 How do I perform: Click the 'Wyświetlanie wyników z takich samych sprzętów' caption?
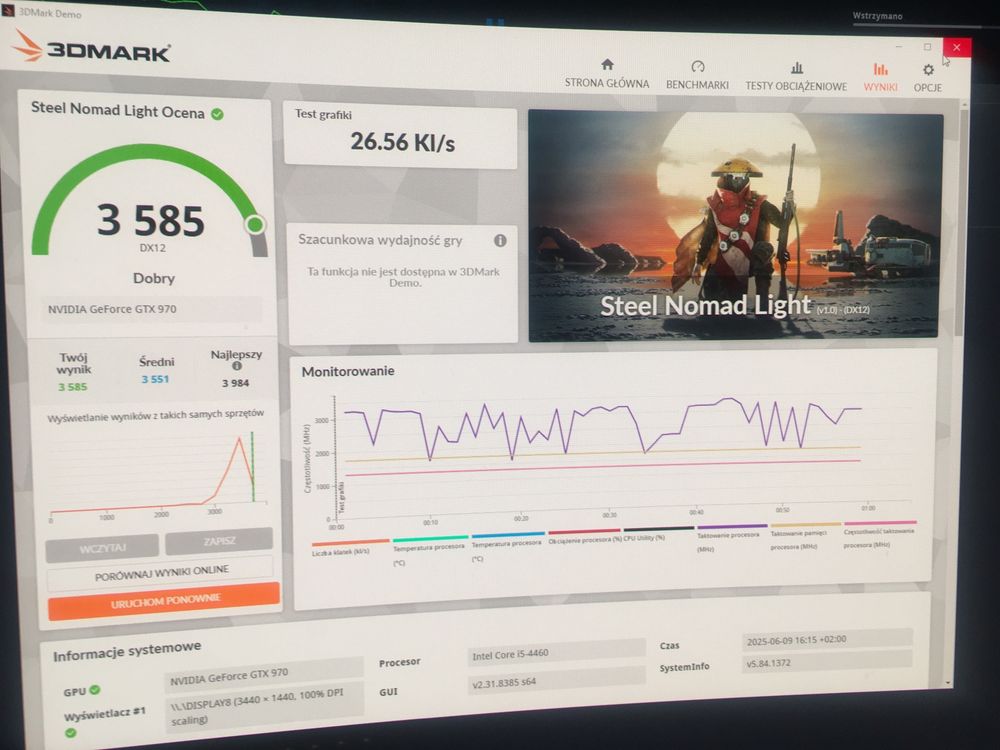156,416
